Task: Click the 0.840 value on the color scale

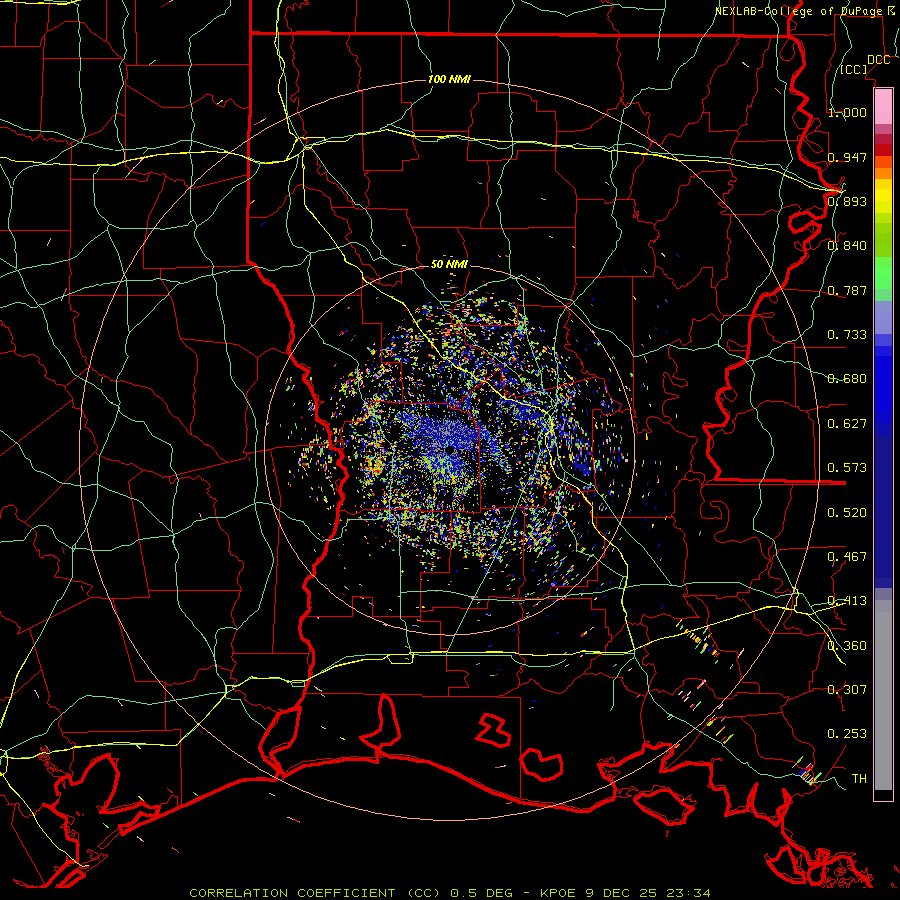Action: pyautogui.click(x=847, y=246)
